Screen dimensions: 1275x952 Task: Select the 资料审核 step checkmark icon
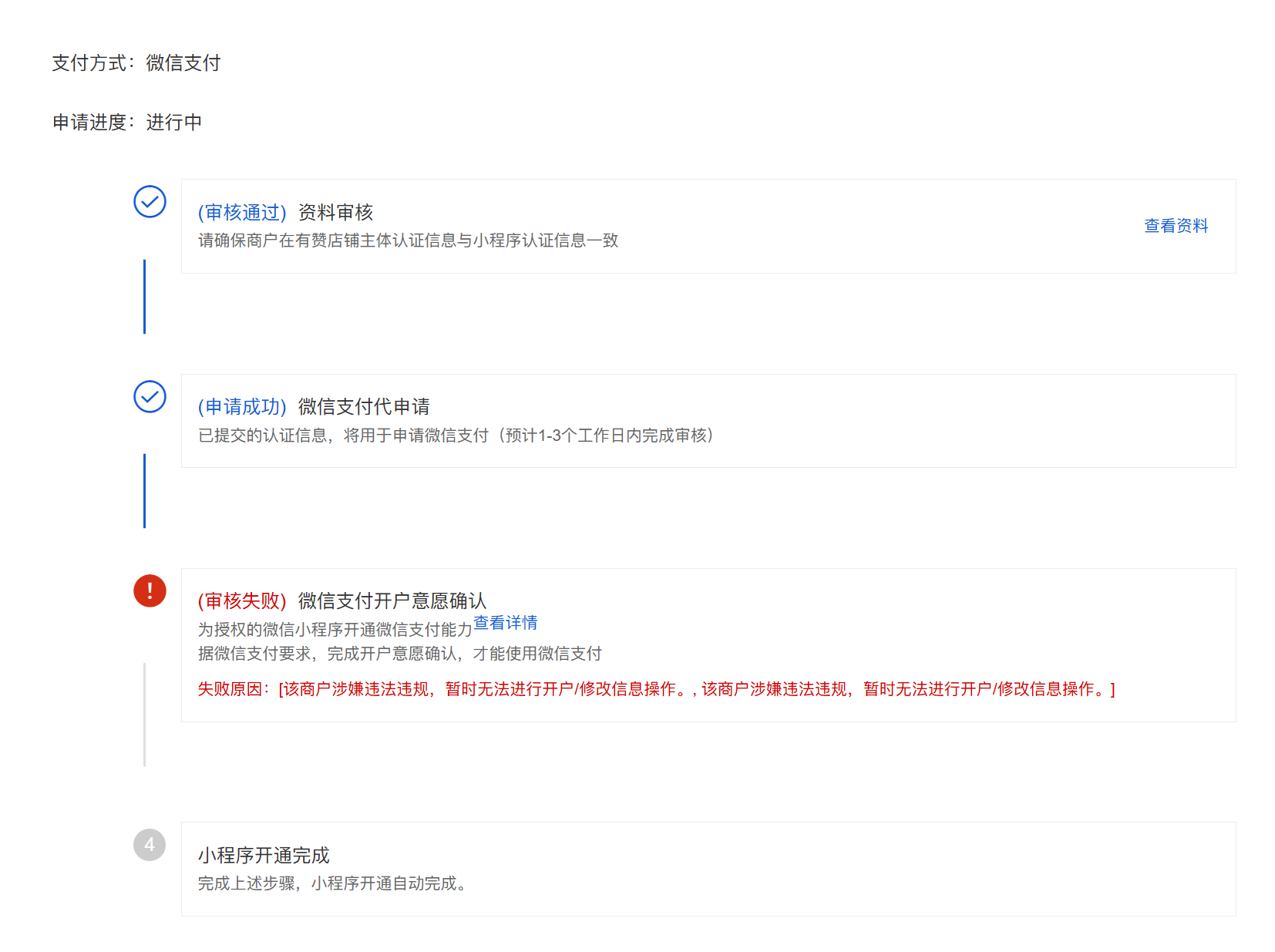[x=150, y=202]
